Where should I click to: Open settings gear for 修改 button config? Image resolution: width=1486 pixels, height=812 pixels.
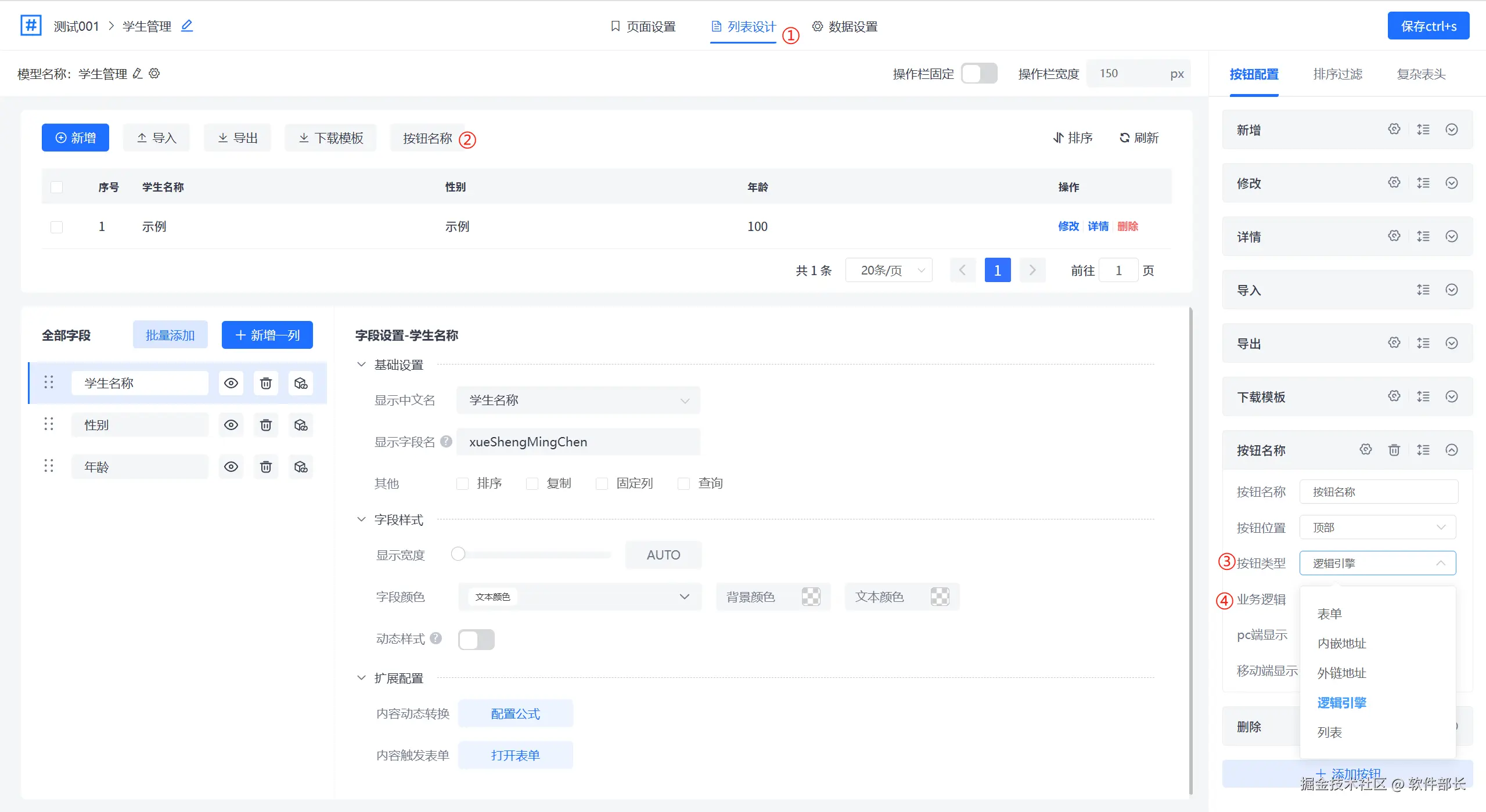tap(1394, 183)
